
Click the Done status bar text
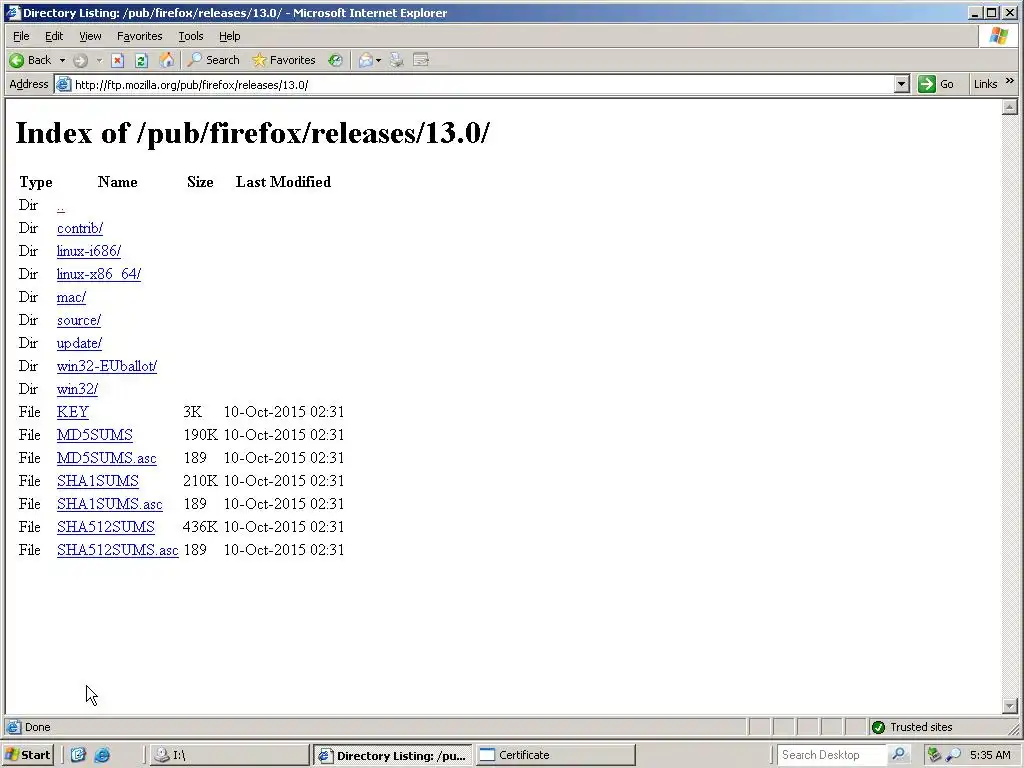pos(37,727)
